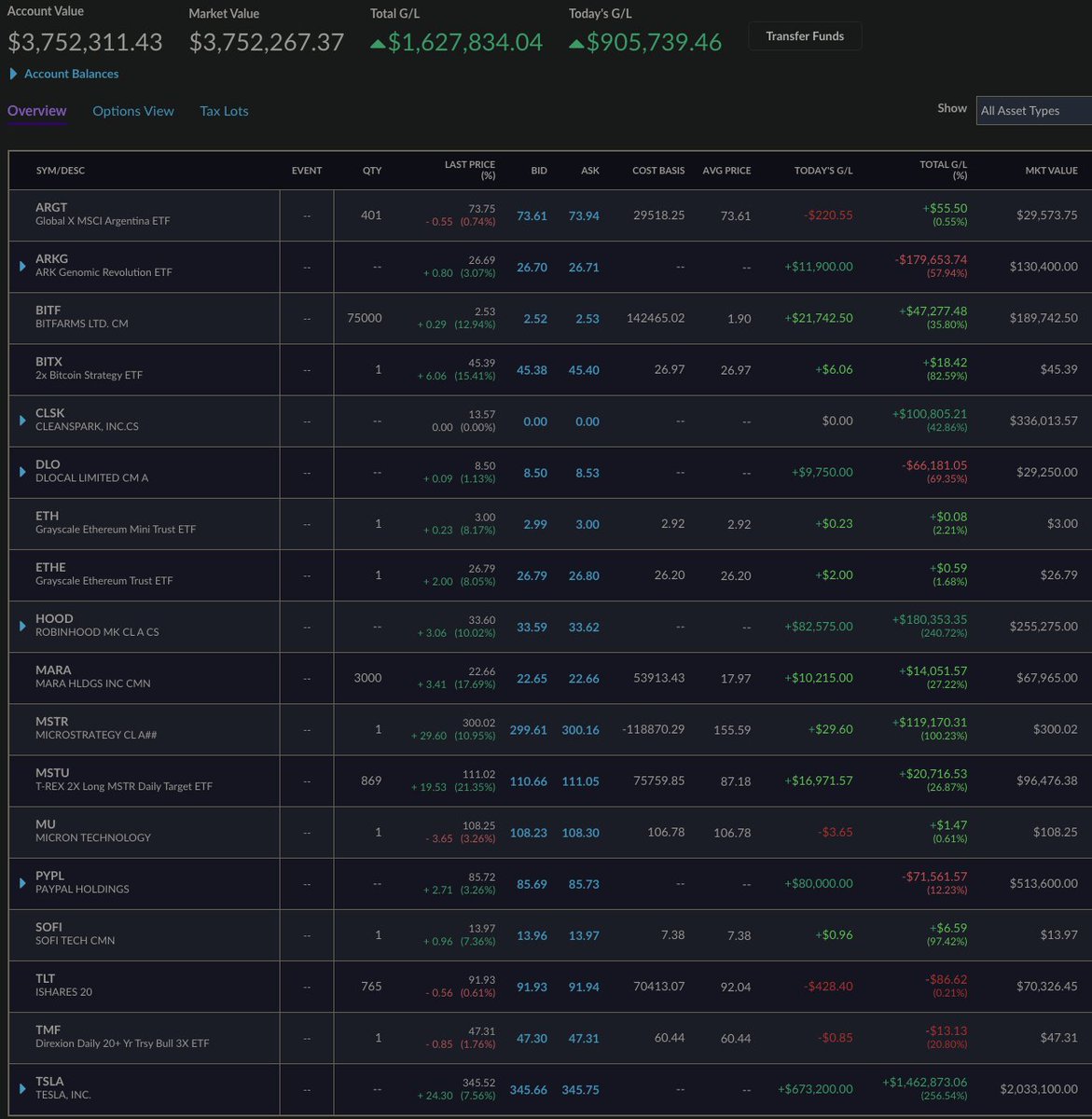Click the TSLA bid price 345.66
Screen dimensions: 1092x1119
click(529, 1089)
